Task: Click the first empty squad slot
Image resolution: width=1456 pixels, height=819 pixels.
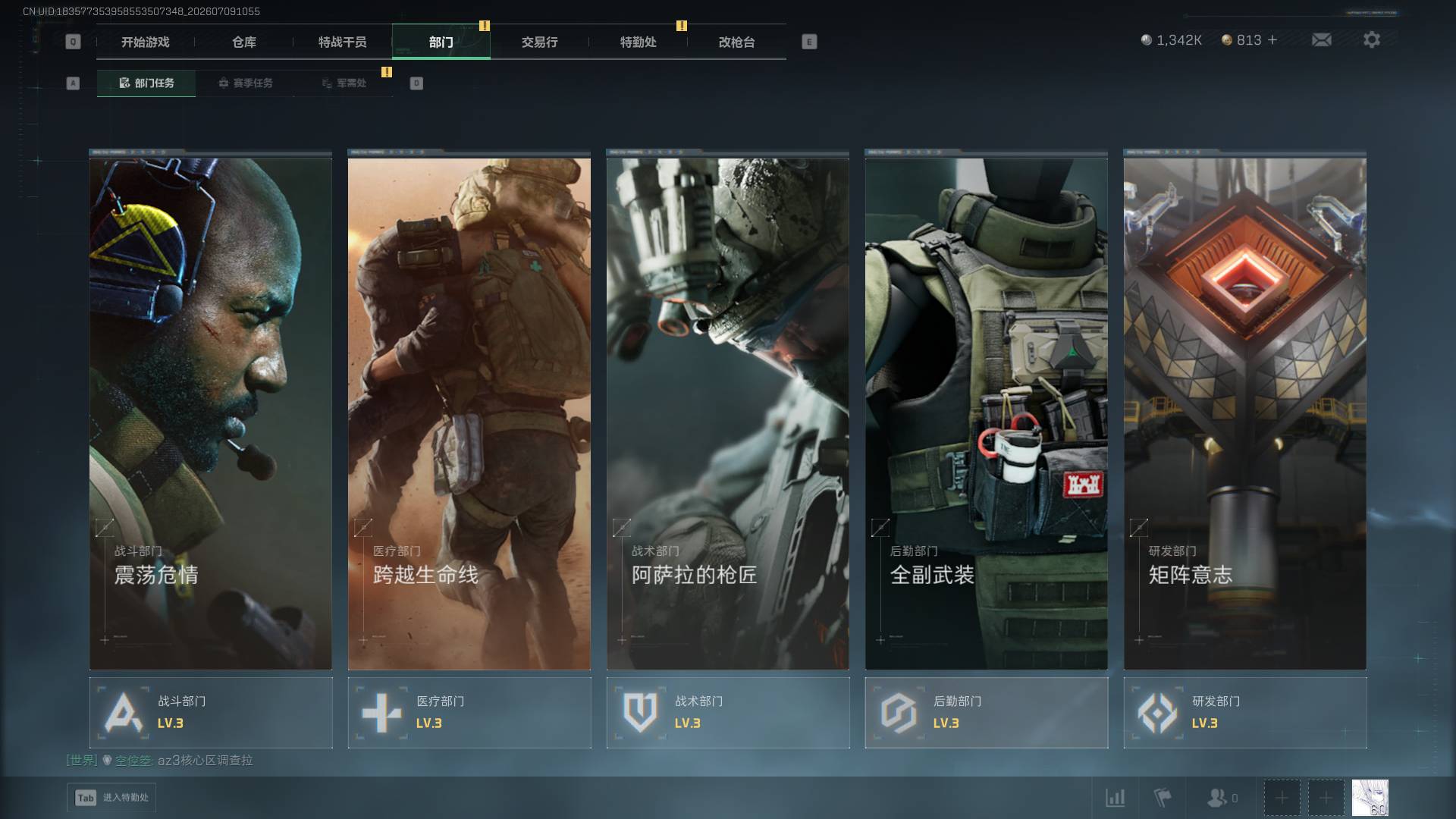Action: (1282, 798)
